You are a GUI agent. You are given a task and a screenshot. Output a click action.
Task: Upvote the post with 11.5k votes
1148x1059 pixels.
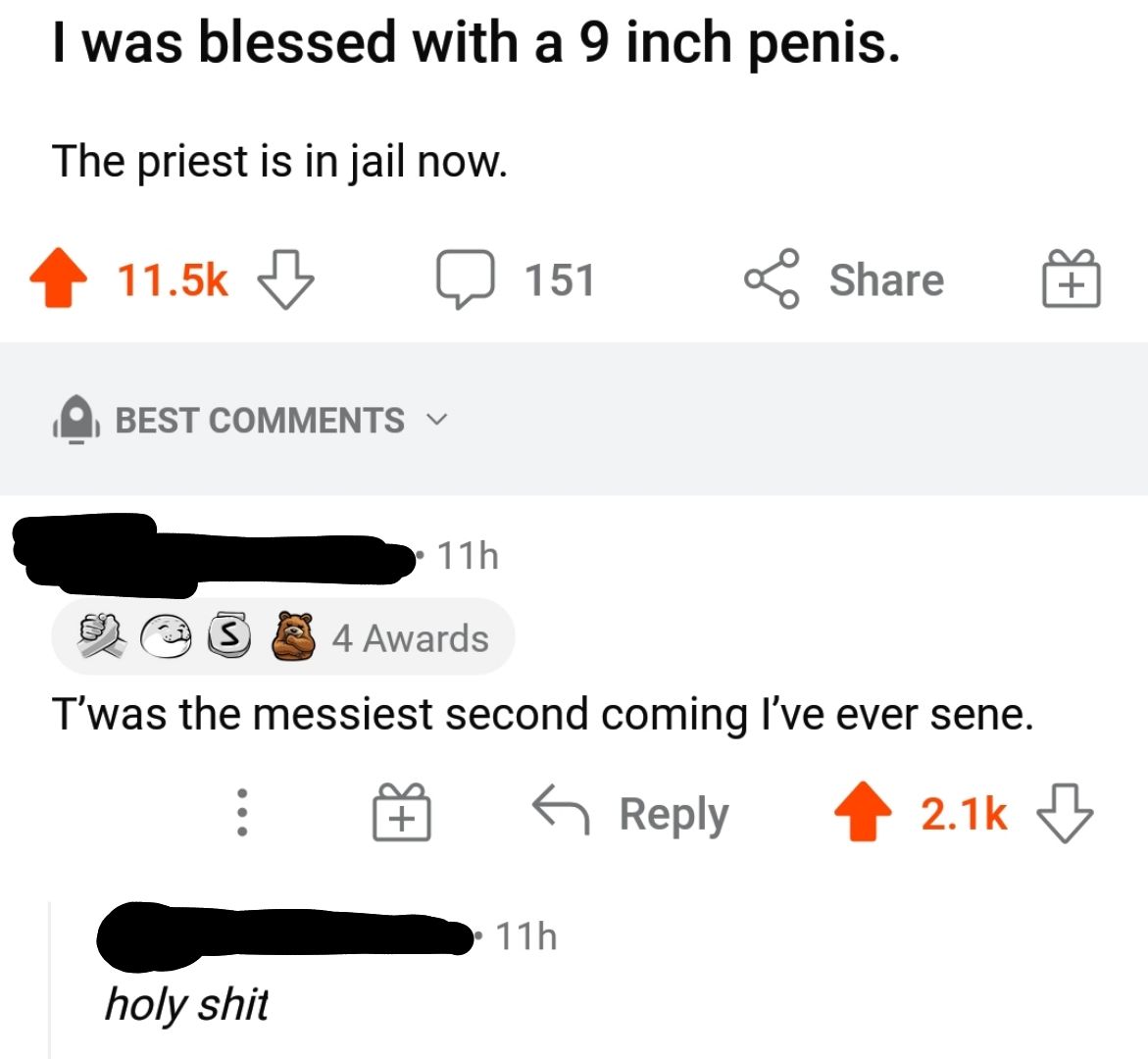pos(60,279)
